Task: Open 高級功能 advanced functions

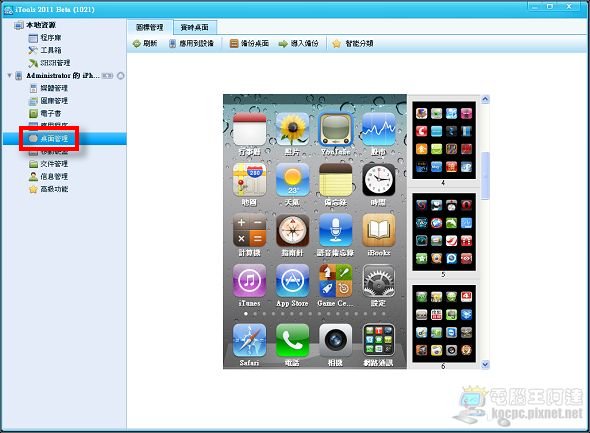Action: coord(49,189)
